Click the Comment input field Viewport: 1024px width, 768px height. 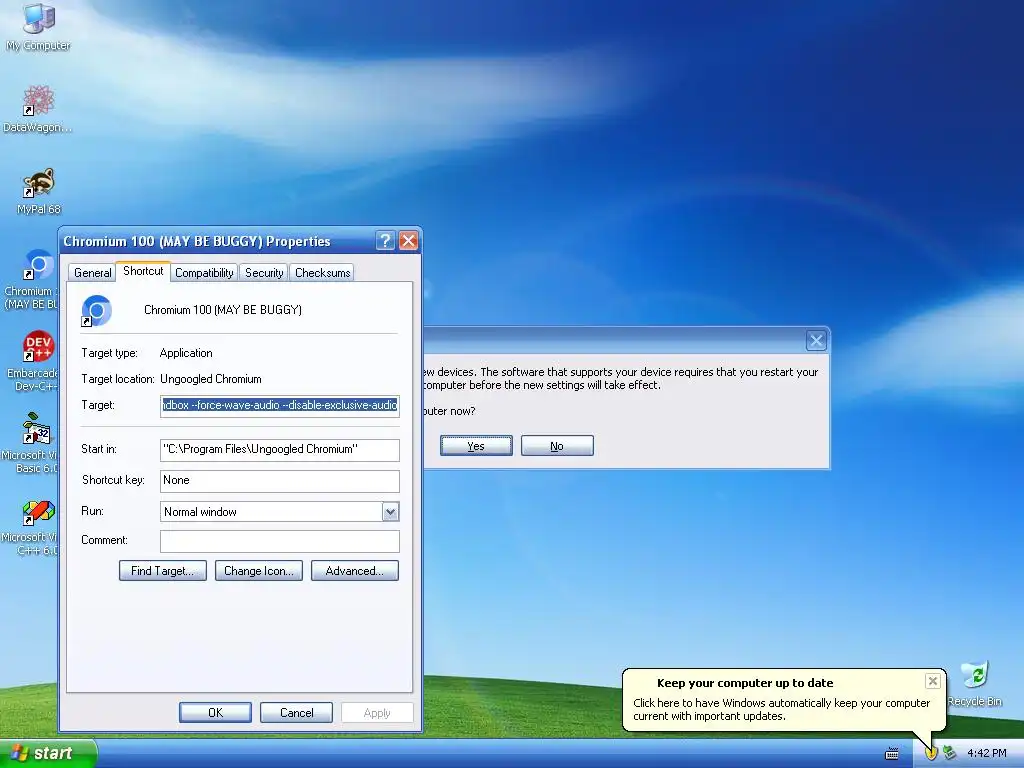(280, 541)
